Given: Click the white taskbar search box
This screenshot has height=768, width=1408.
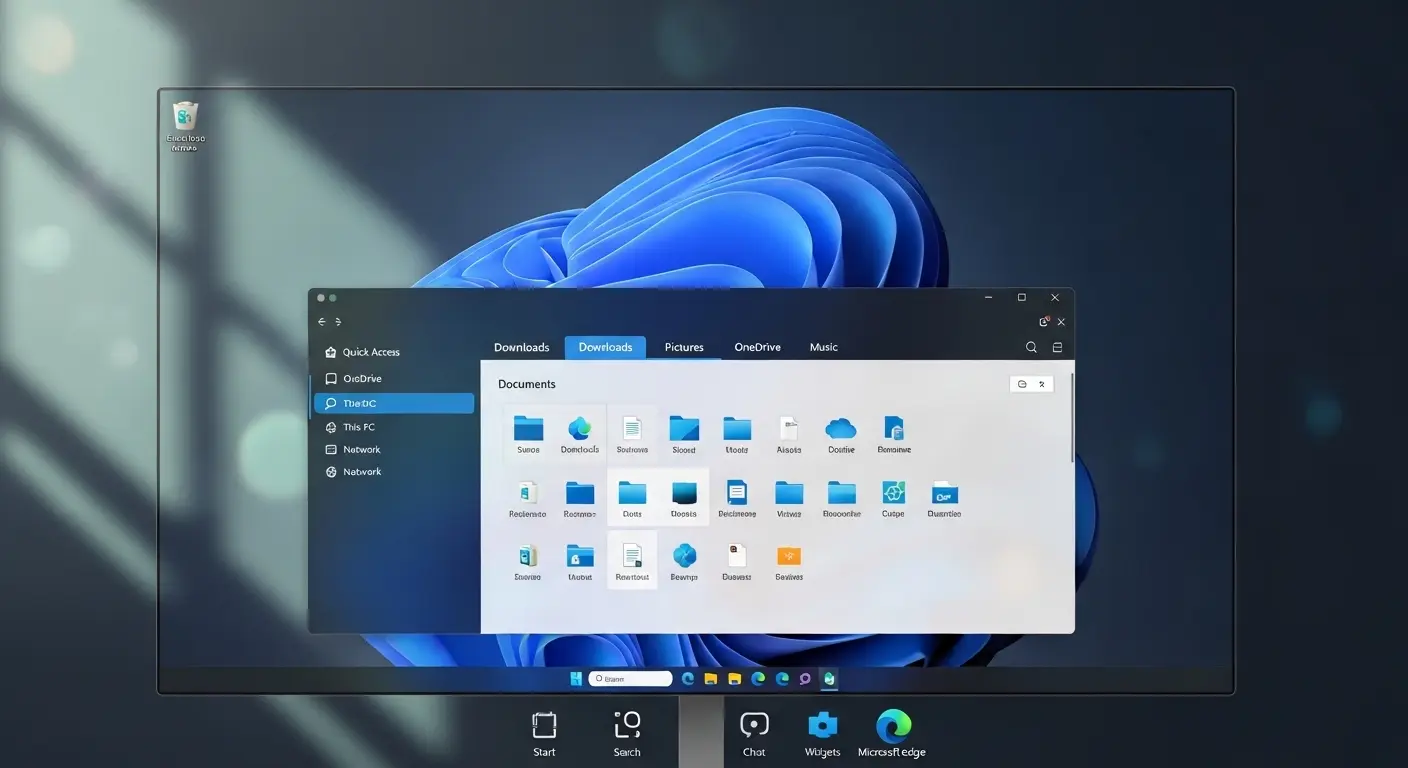Looking at the screenshot, I should [630, 679].
